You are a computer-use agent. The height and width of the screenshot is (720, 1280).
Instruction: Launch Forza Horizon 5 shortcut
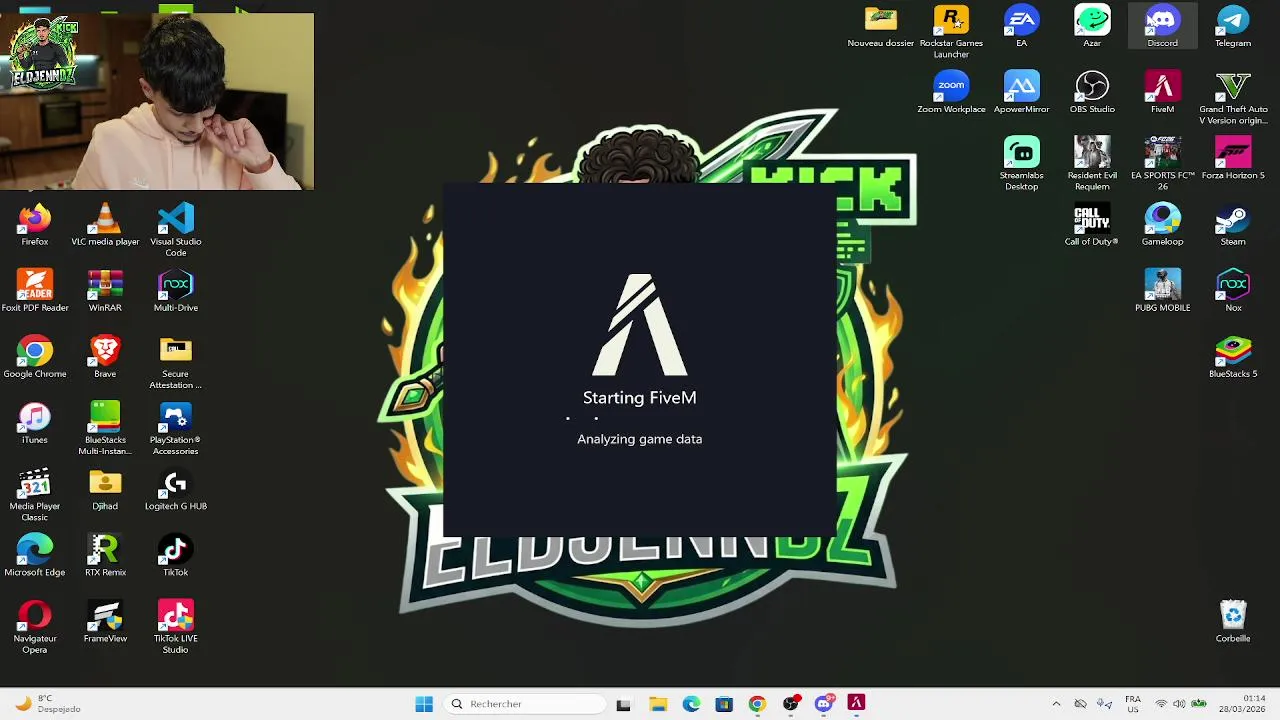pyautogui.click(x=1233, y=159)
